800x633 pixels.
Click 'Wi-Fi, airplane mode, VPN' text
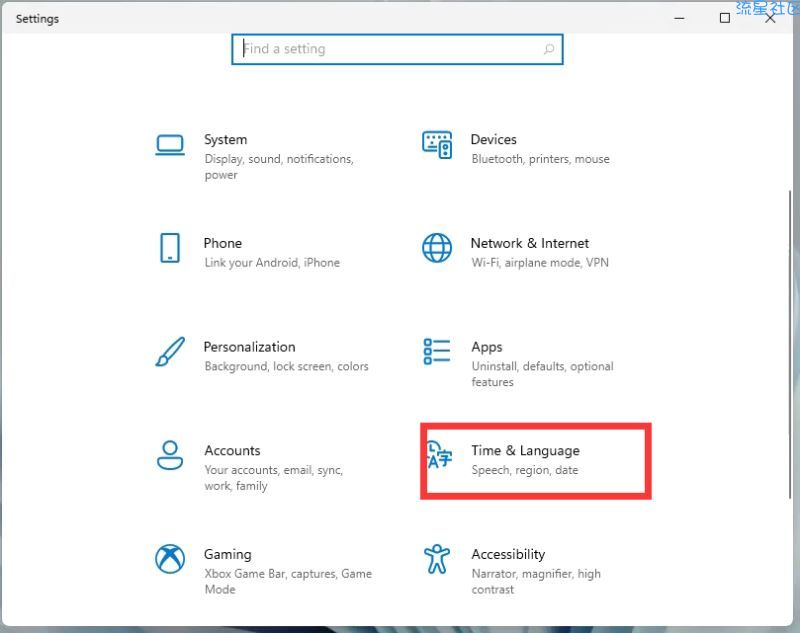pos(540,263)
